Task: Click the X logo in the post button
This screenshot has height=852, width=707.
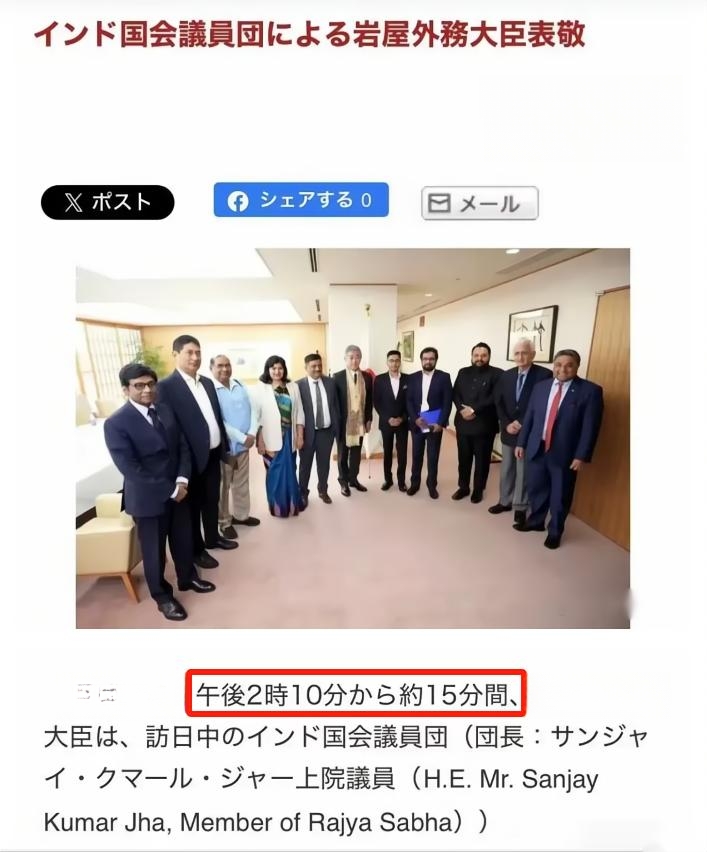Action: click(73, 203)
